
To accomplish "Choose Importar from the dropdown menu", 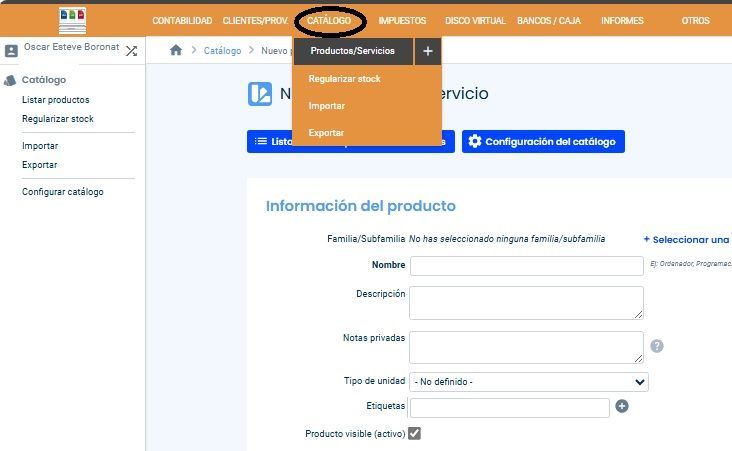I will pyautogui.click(x=326, y=106).
